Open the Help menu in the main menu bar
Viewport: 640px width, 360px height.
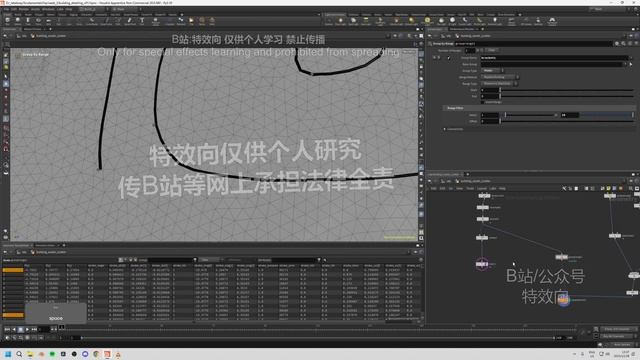pyautogui.click(x=69, y=9)
